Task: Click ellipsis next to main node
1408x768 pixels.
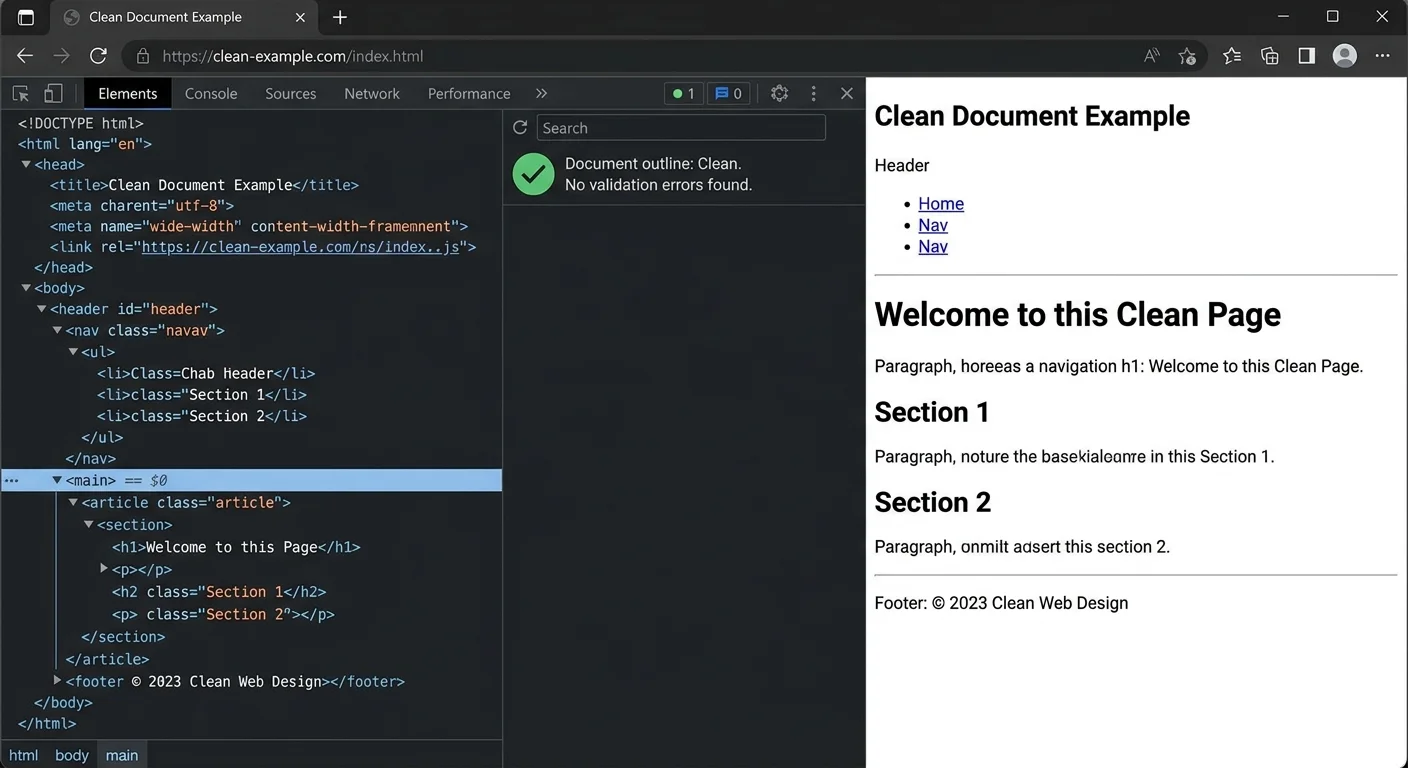Action: 11,481
